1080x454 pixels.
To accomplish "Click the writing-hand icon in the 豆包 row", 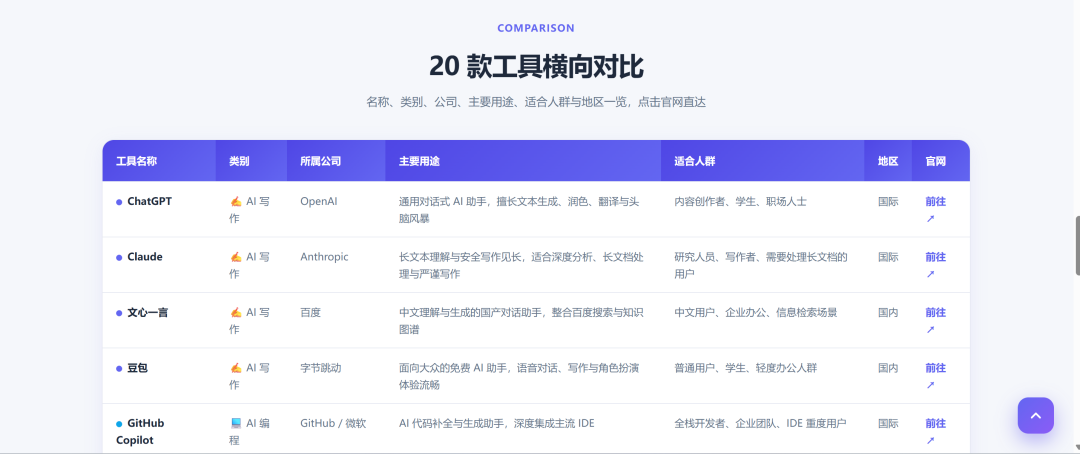I will 236,369.
